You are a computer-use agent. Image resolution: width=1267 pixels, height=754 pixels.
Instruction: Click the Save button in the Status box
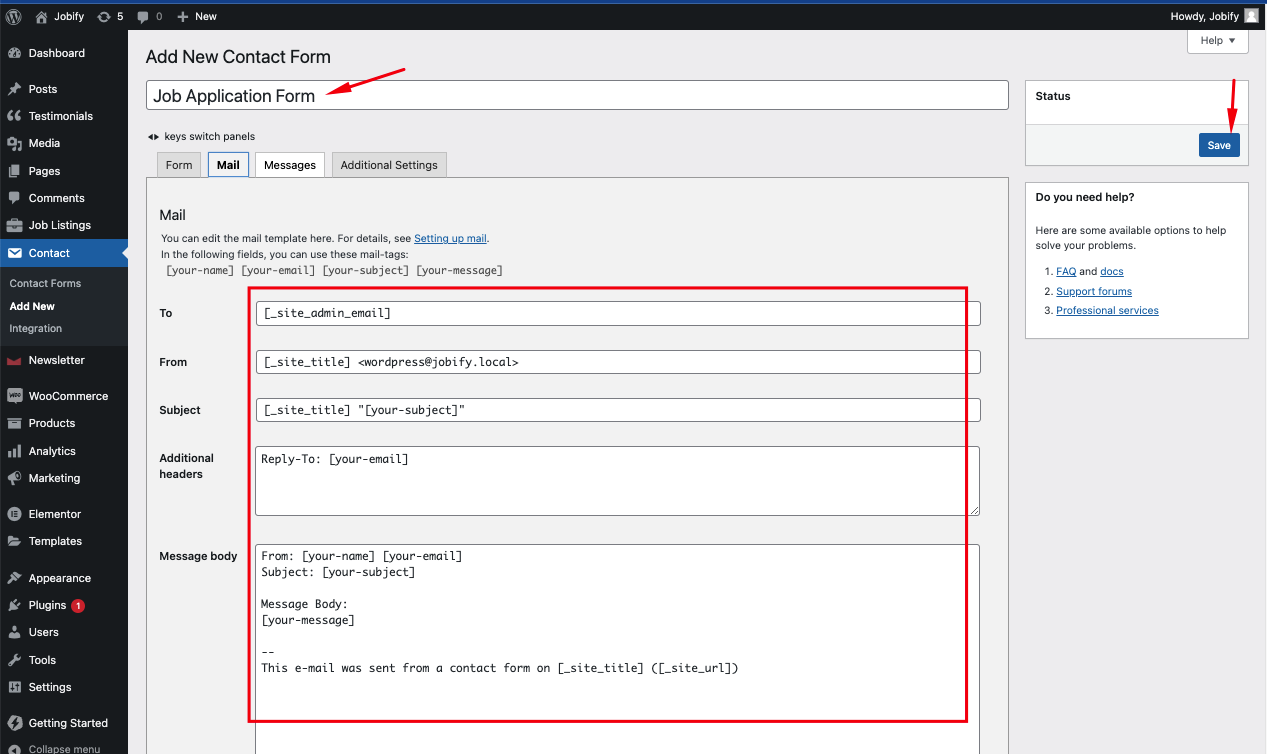(x=1218, y=145)
